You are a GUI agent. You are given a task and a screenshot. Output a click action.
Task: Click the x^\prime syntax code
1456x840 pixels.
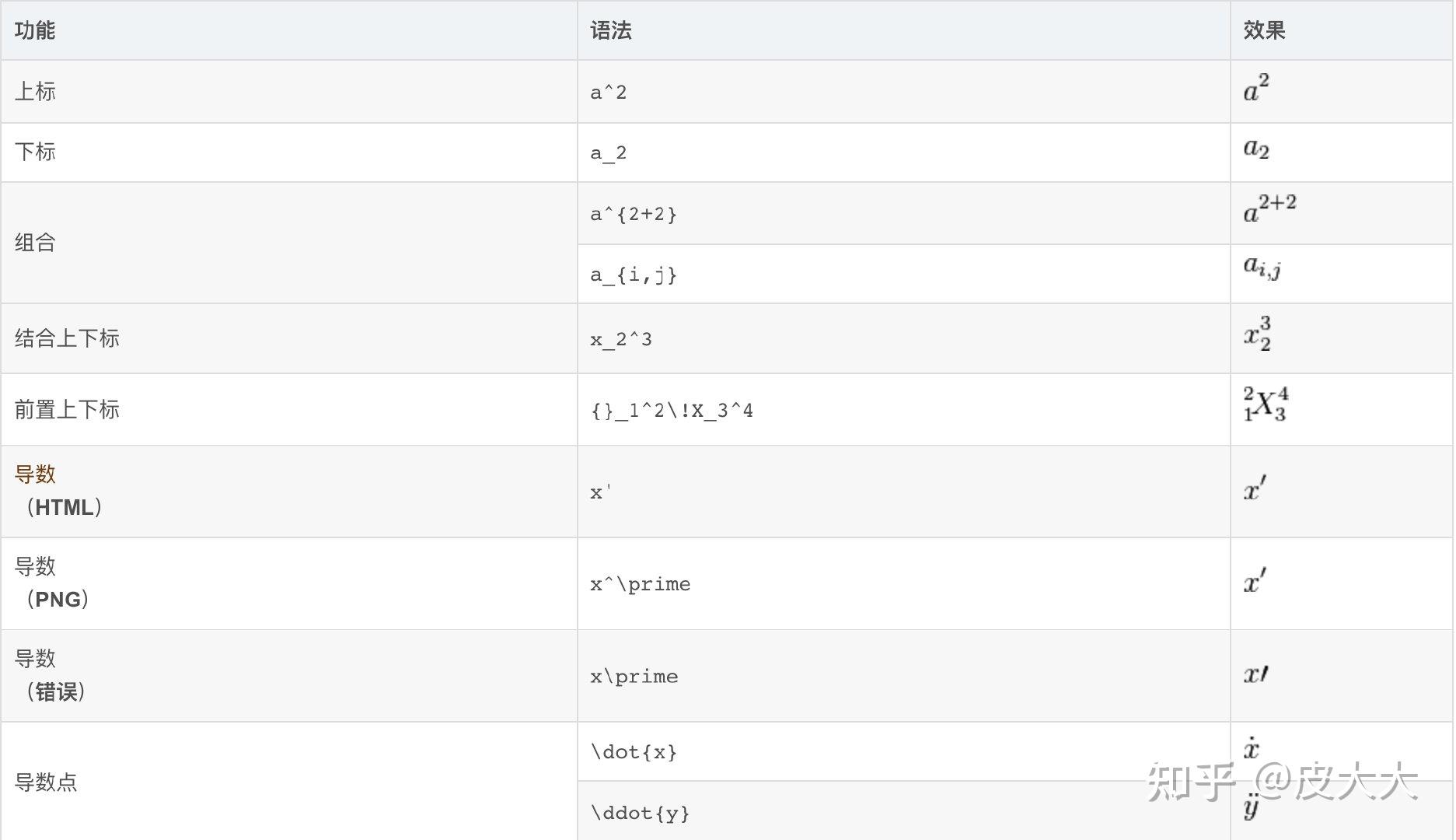point(641,584)
